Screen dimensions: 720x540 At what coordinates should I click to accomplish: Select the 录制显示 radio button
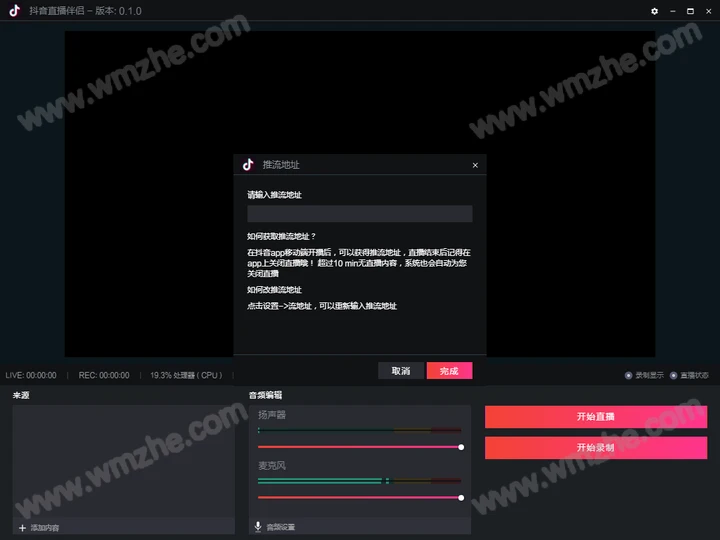click(x=628, y=375)
